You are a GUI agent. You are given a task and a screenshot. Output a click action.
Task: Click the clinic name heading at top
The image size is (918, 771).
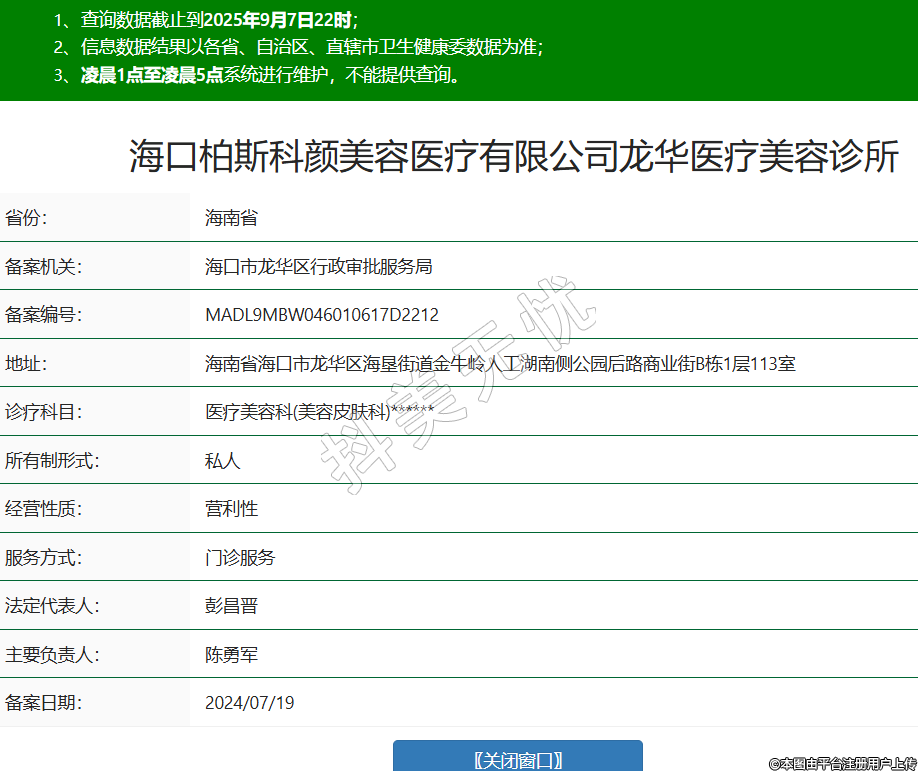click(x=514, y=158)
